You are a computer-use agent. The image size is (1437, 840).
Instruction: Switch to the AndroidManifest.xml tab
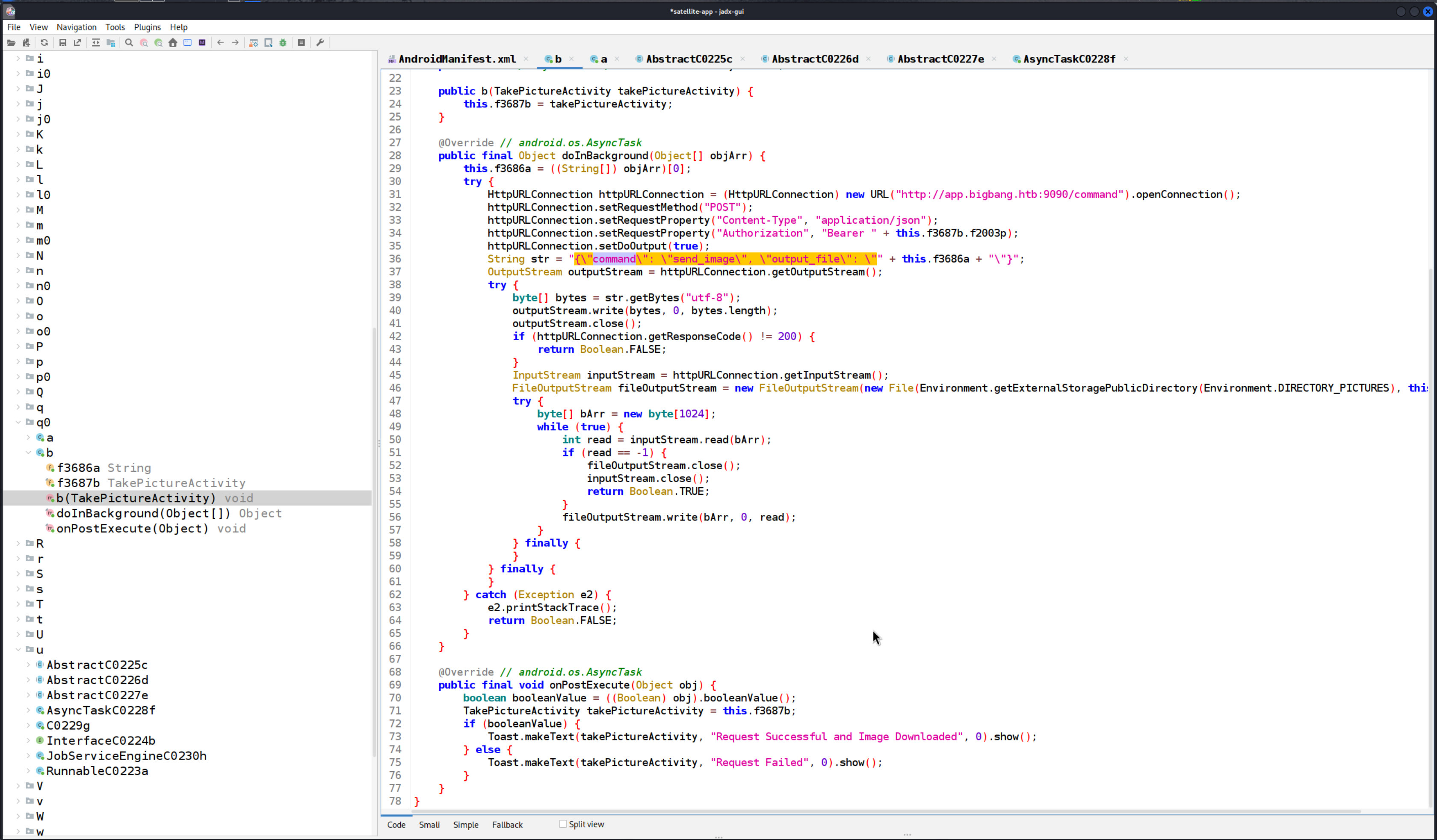point(456,59)
